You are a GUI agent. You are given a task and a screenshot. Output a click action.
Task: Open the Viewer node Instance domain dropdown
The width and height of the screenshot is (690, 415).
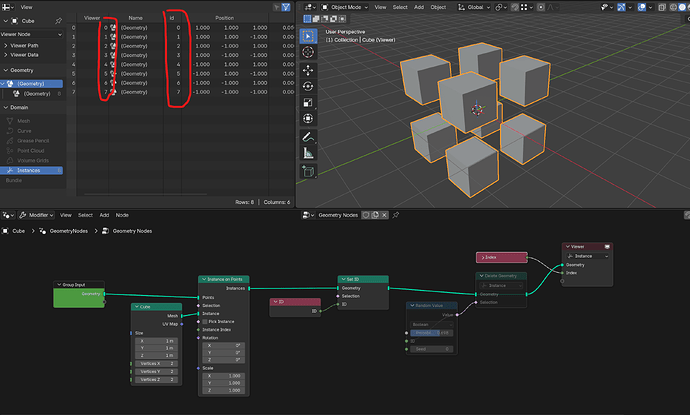pyautogui.click(x=587, y=256)
